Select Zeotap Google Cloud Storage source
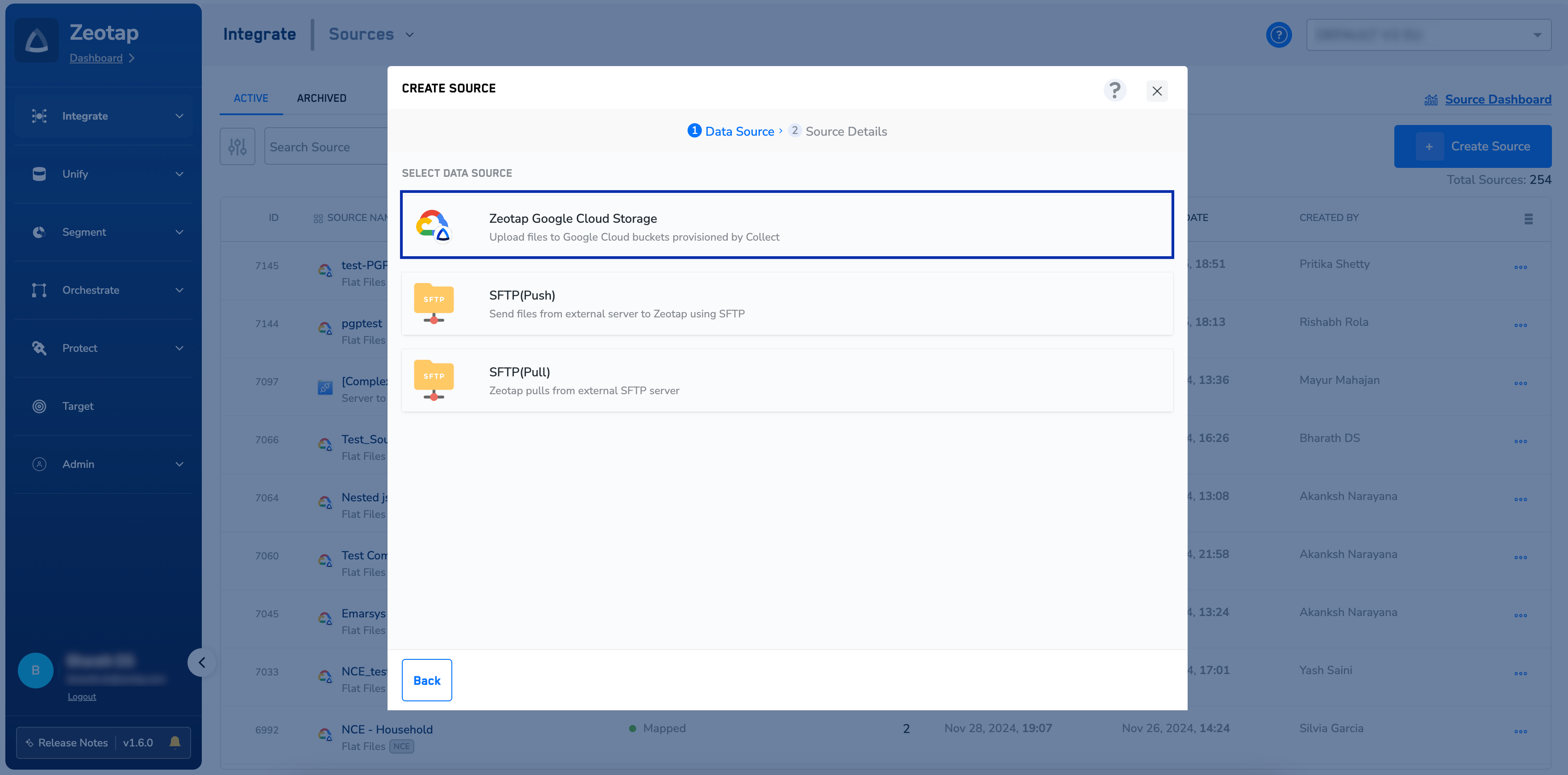 click(786, 225)
